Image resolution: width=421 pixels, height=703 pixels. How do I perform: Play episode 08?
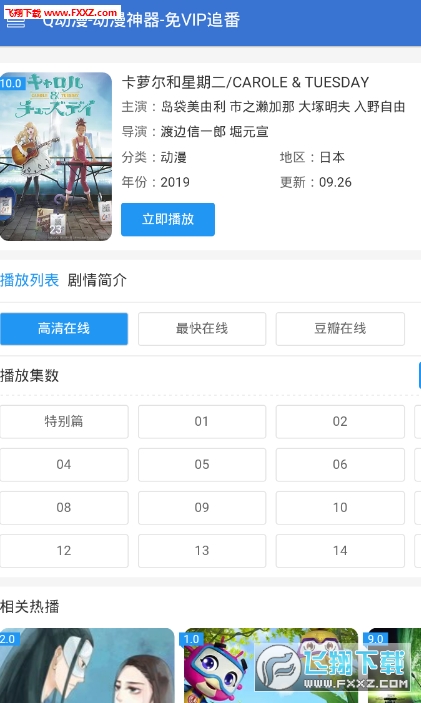tap(64, 508)
